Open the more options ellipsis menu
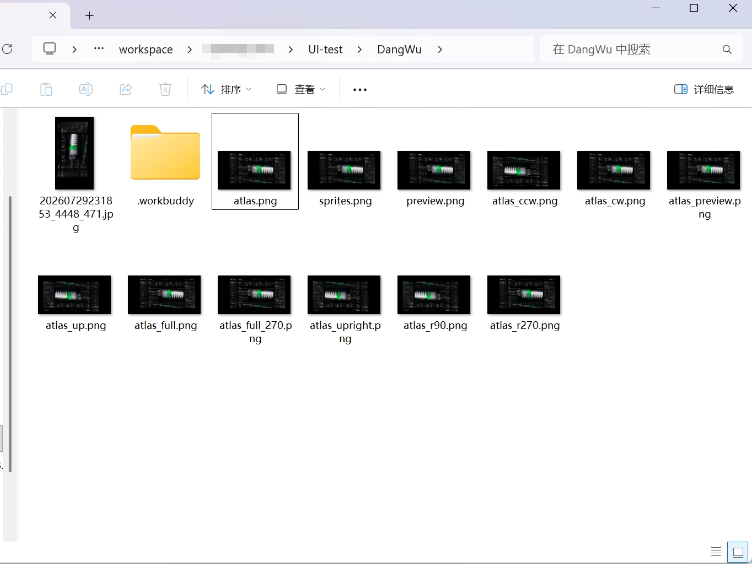Screen dimensions: 752x564 point(360,90)
